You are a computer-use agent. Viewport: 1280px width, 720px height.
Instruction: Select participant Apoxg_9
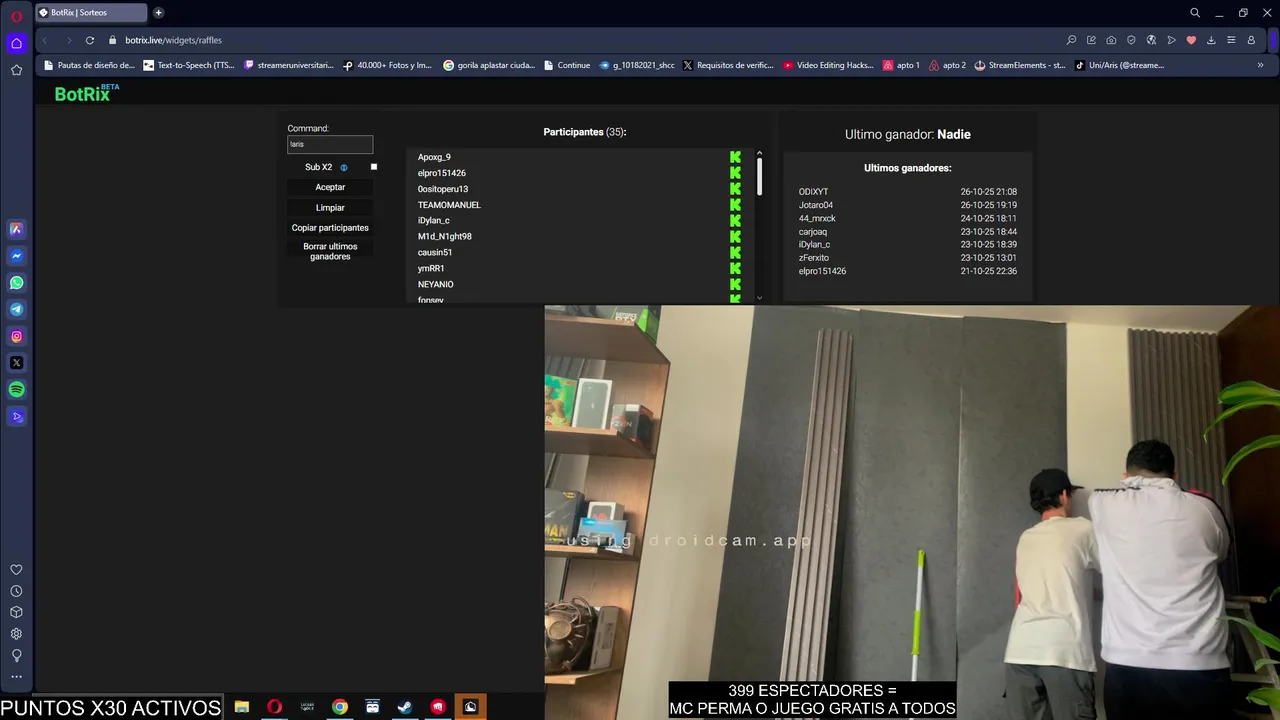click(x=434, y=157)
